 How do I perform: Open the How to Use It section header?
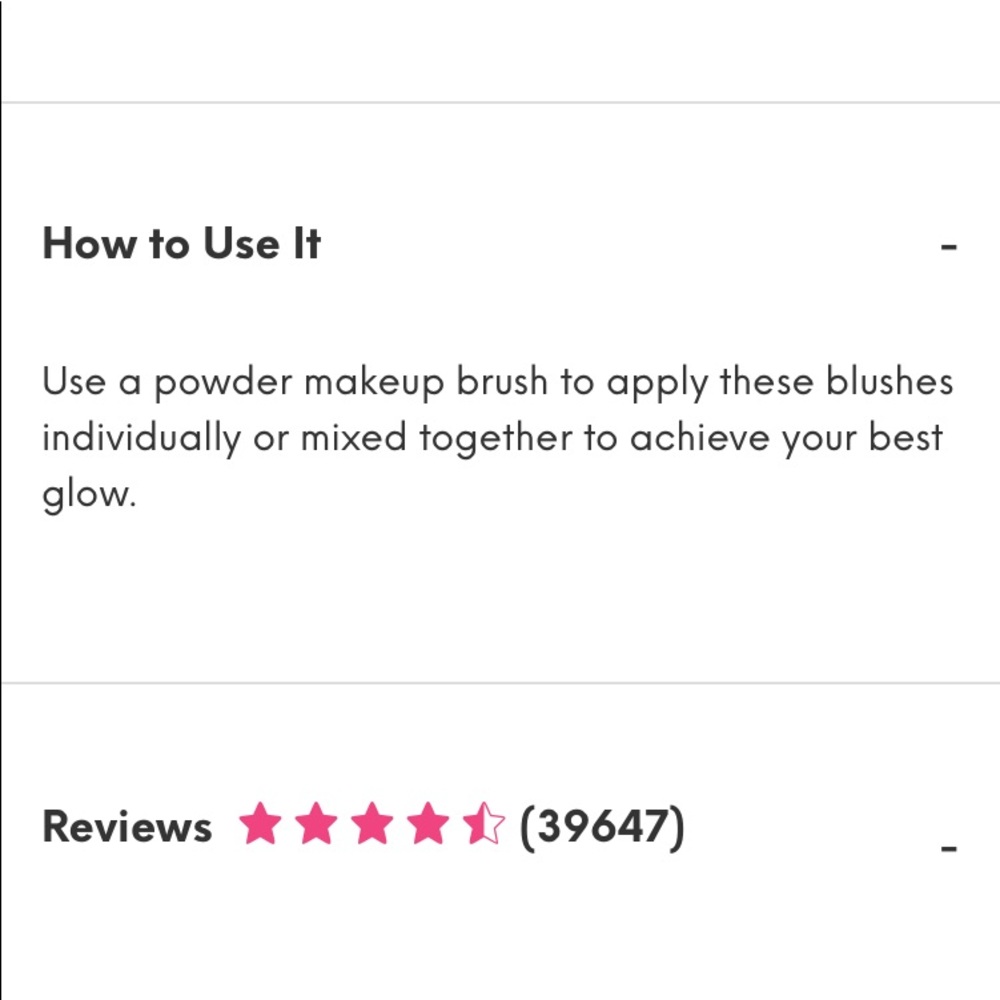click(x=180, y=244)
